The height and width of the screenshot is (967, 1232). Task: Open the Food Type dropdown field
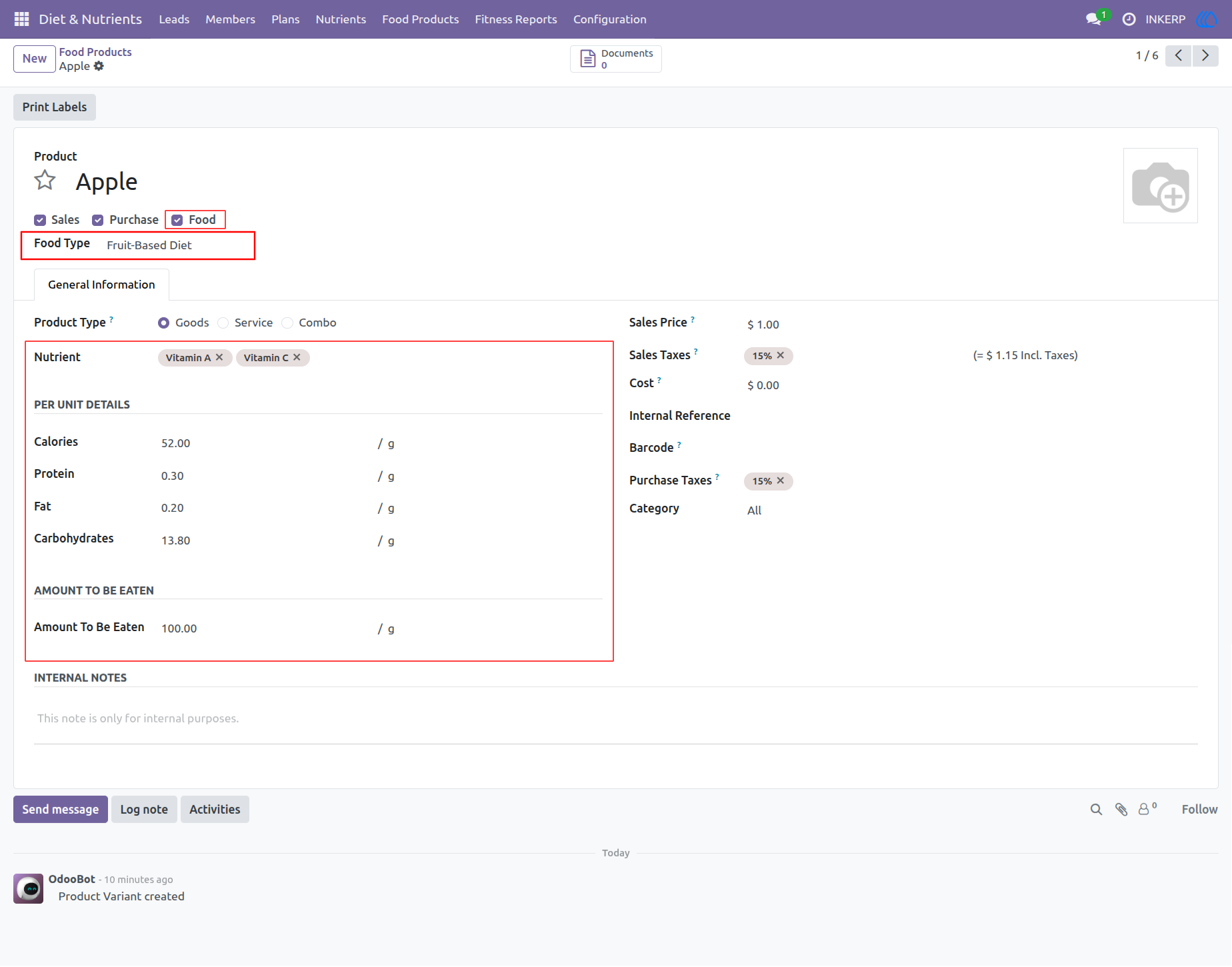[x=177, y=245]
